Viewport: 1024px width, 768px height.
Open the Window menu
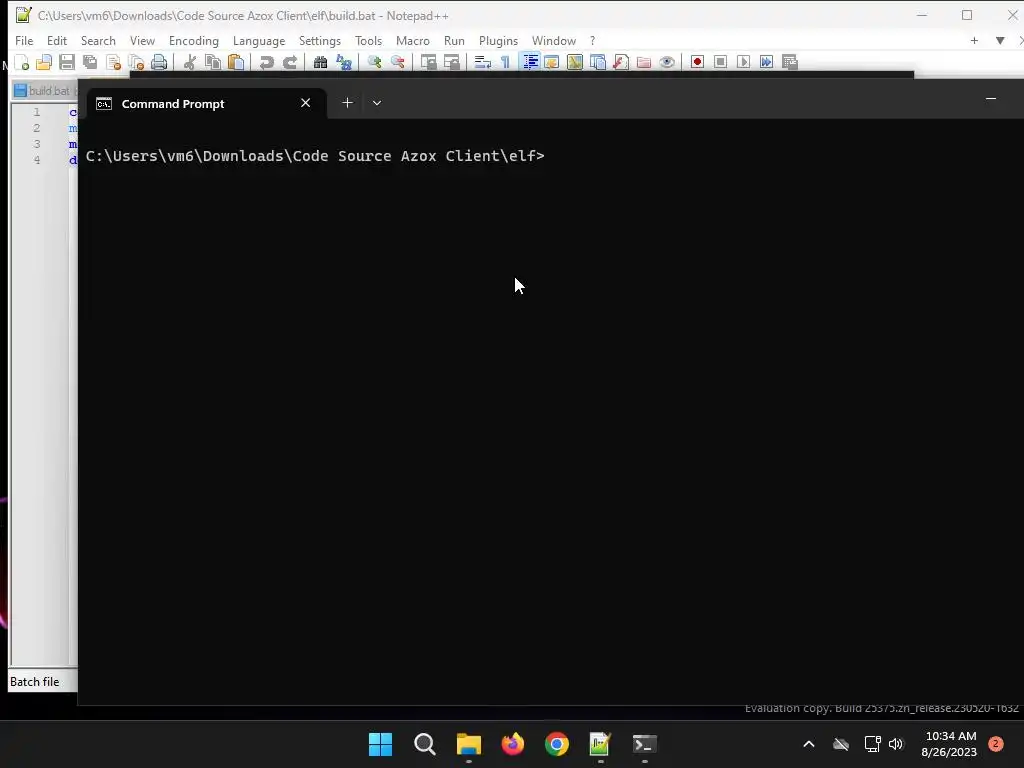pyautogui.click(x=554, y=40)
